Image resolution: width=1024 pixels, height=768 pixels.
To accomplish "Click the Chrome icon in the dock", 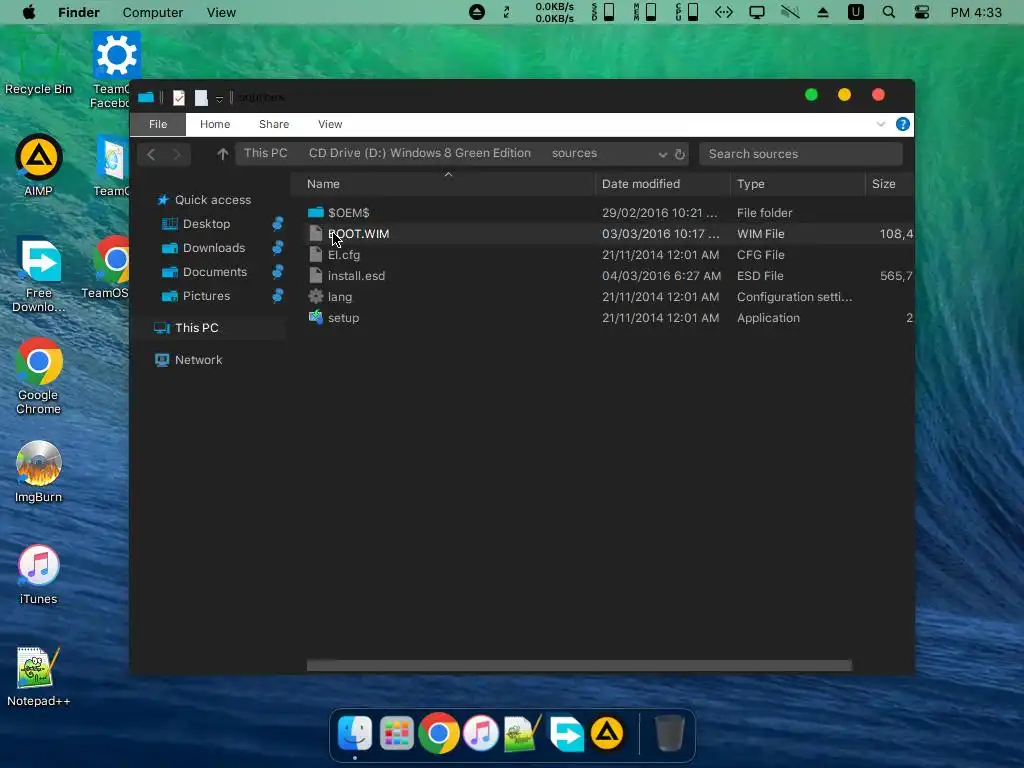I will pos(438,733).
